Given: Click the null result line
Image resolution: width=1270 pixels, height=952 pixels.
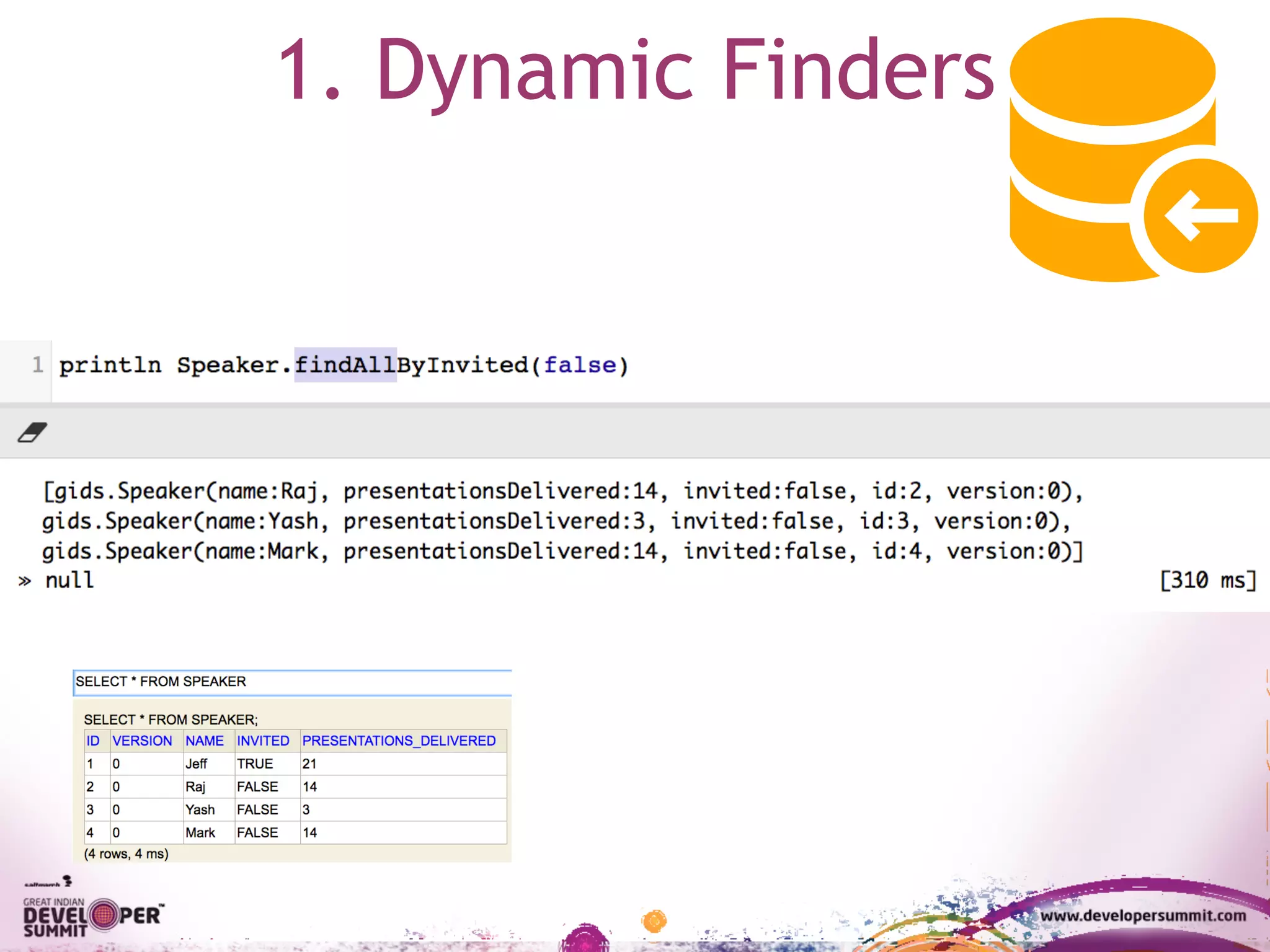Looking at the screenshot, I should coord(69,580).
